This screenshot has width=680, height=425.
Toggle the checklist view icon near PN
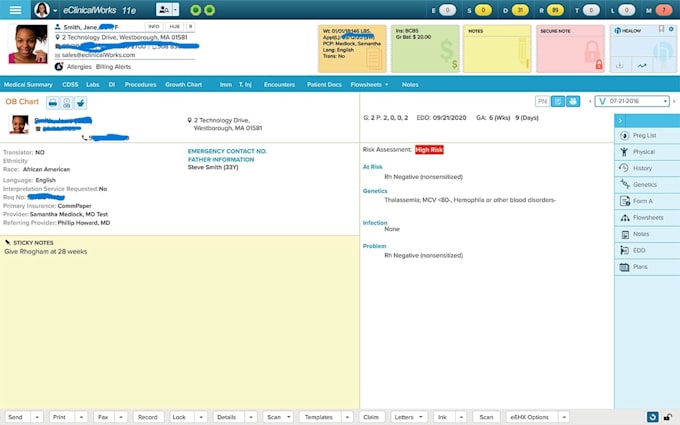pyautogui.click(x=558, y=101)
